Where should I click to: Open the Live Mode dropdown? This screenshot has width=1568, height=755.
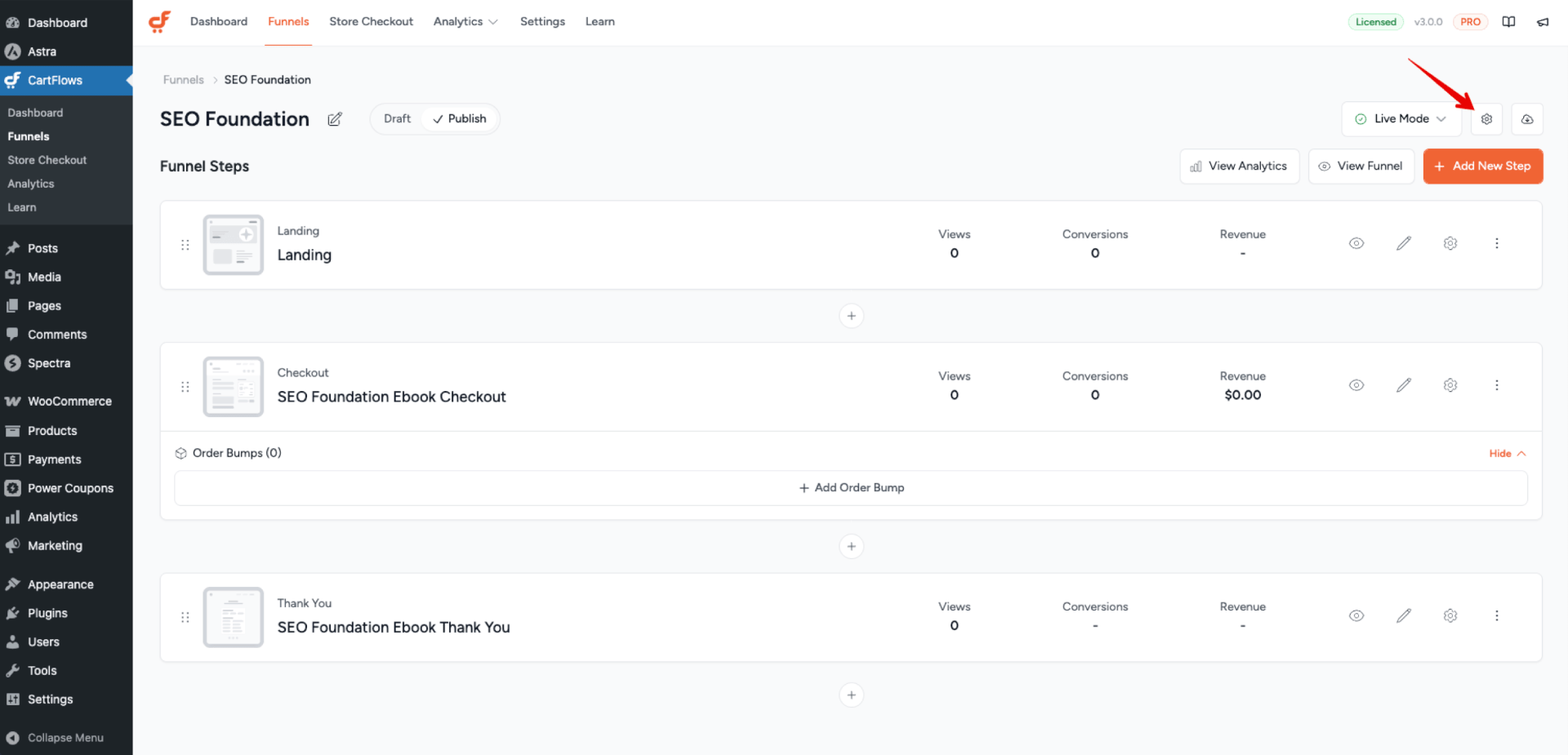coord(1401,119)
